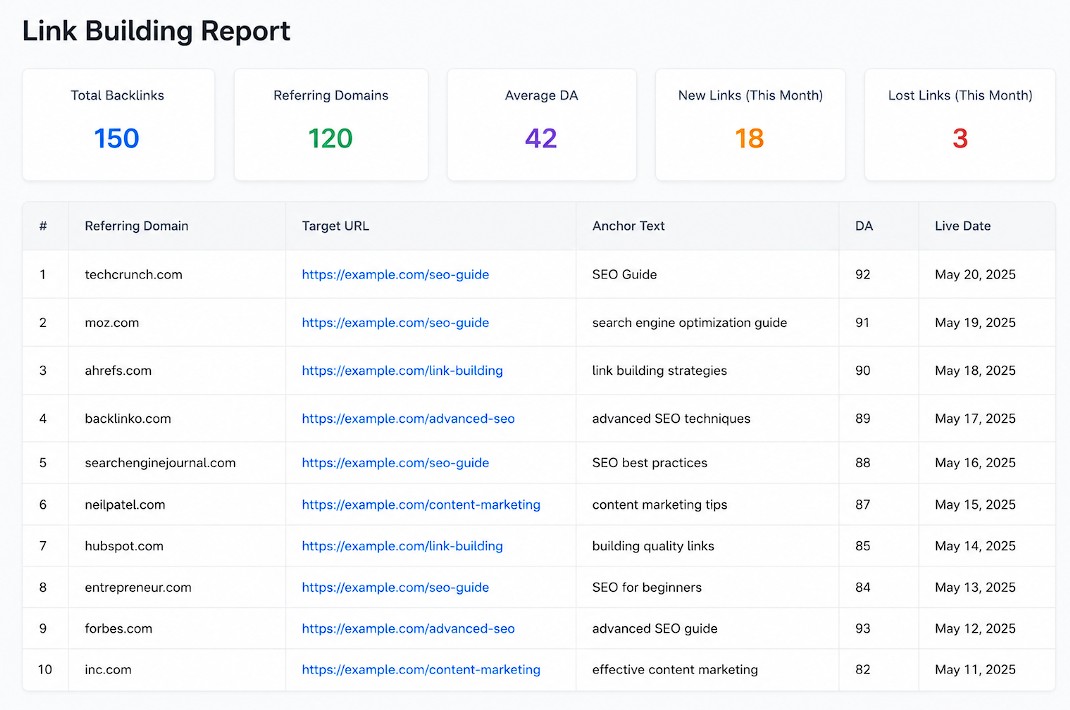Click the 150 total backlinks value
Viewport: 1070px width, 710px height.
117,139
